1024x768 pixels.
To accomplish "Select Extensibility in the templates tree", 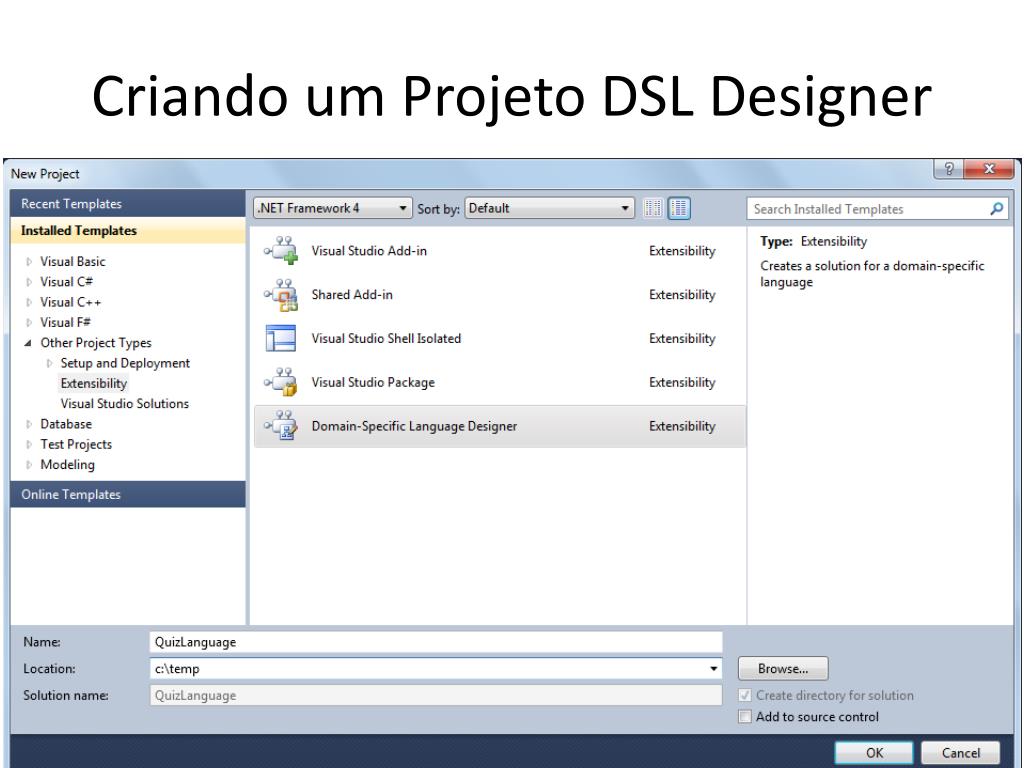I will pos(93,383).
